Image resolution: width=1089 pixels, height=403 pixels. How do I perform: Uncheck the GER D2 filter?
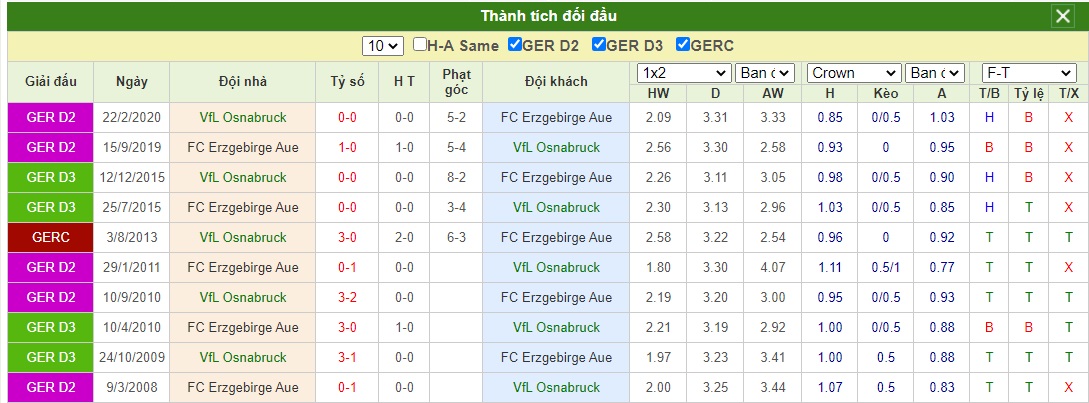(x=515, y=44)
